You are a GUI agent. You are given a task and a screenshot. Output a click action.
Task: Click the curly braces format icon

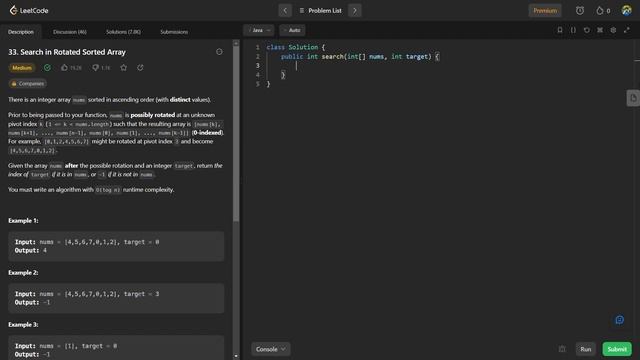[573, 30]
